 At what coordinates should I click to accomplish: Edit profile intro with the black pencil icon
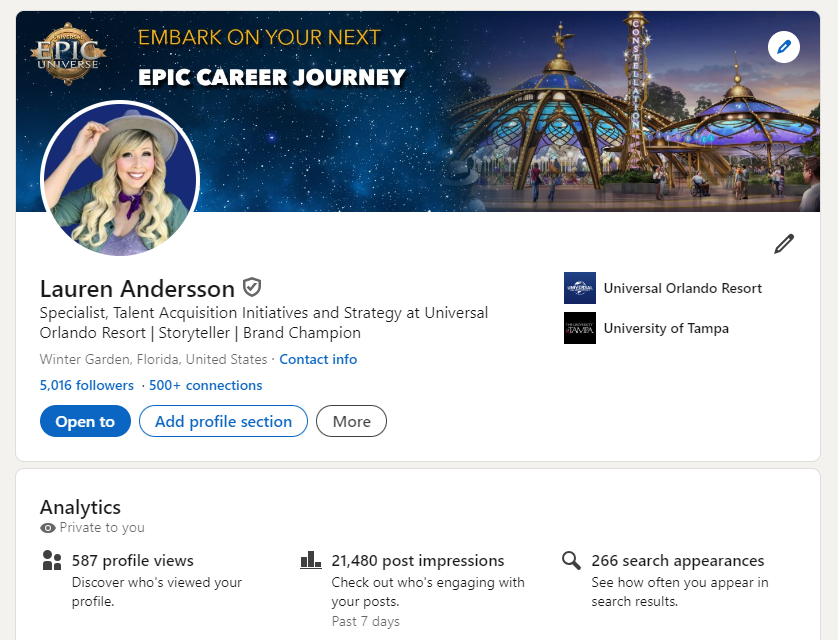(x=784, y=244)
